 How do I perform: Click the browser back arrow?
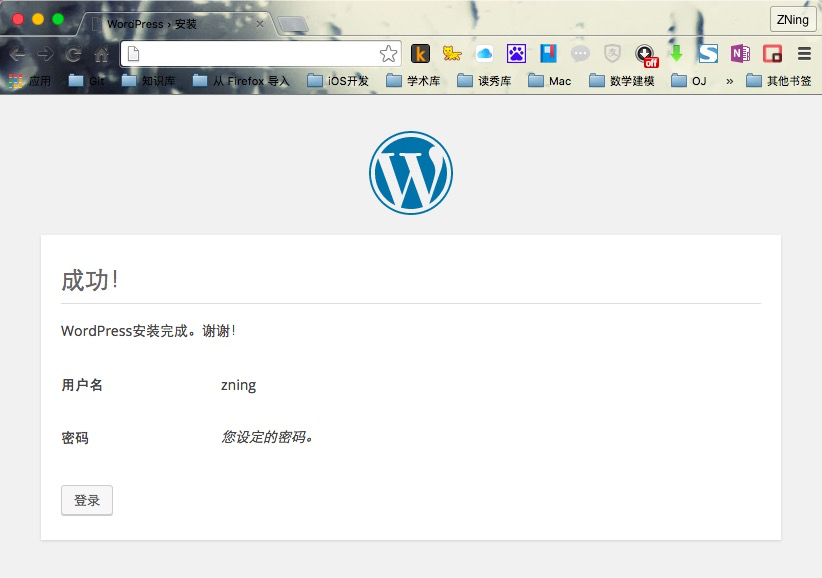(x=17, y=54)
